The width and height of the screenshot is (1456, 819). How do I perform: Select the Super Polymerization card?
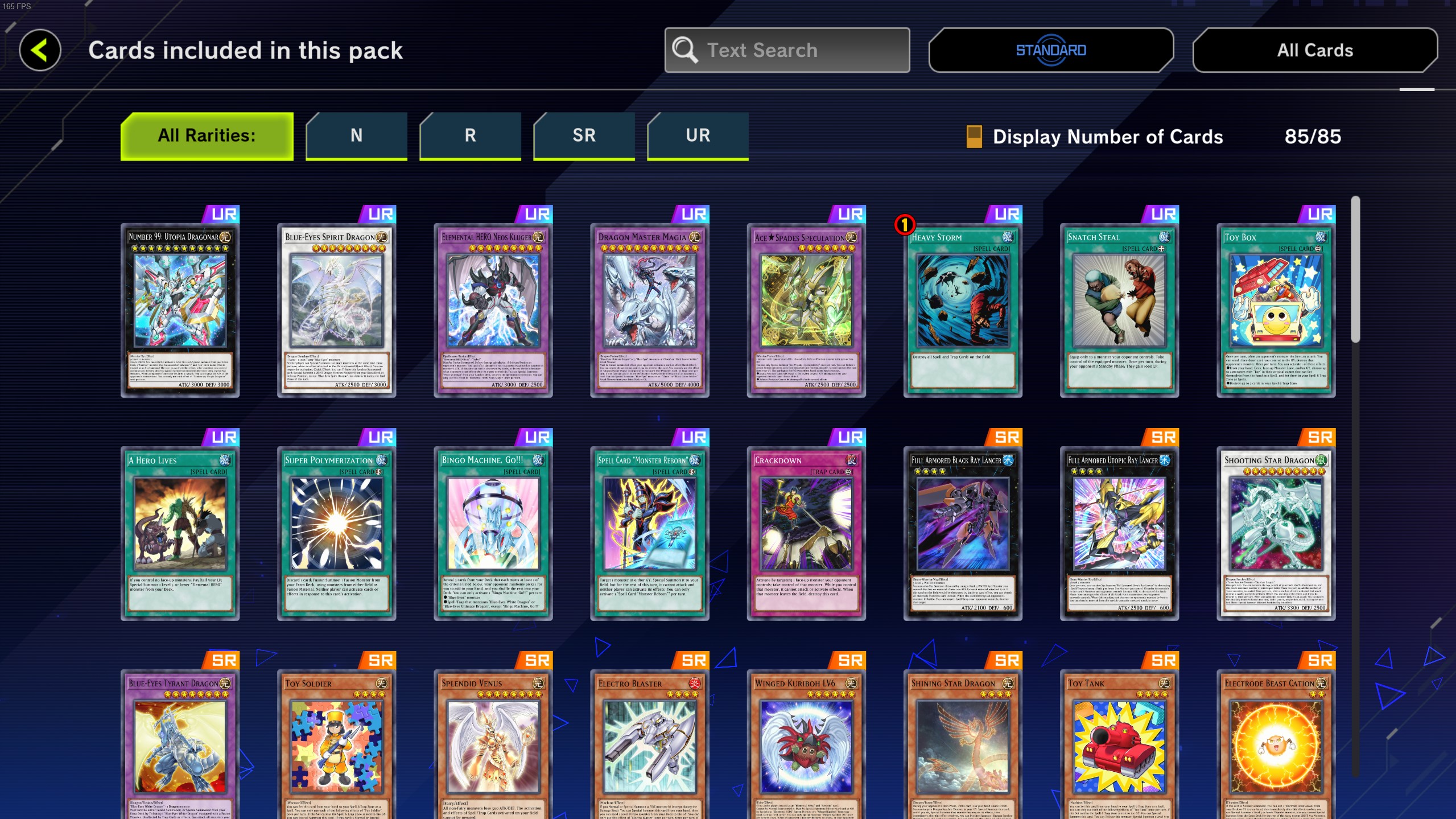point(336,533)
